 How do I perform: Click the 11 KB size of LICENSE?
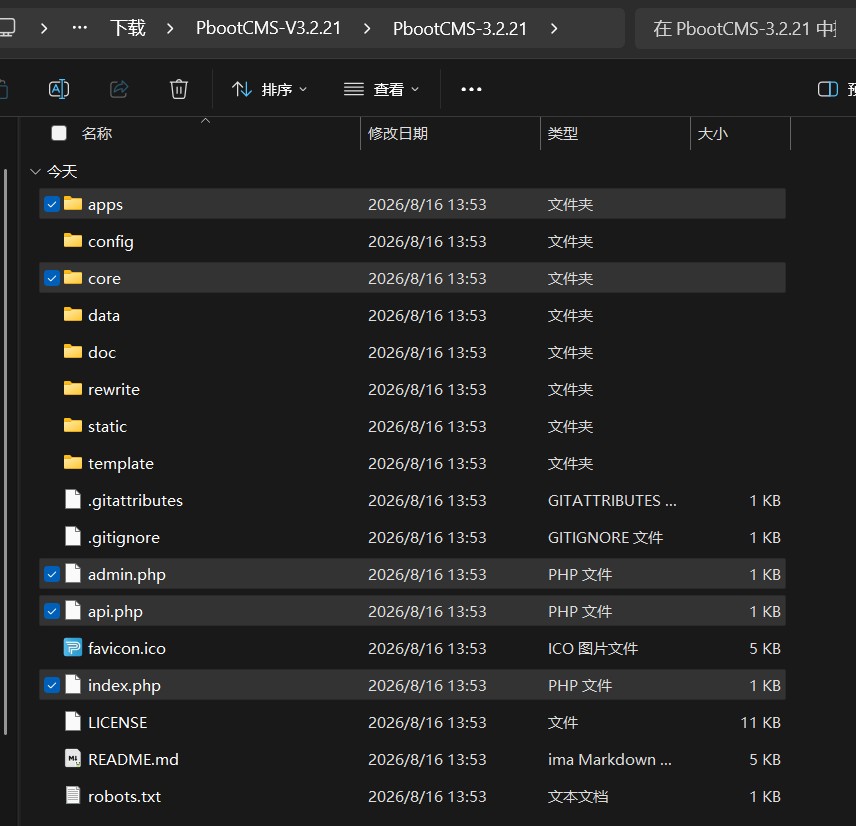coord(760,723)
